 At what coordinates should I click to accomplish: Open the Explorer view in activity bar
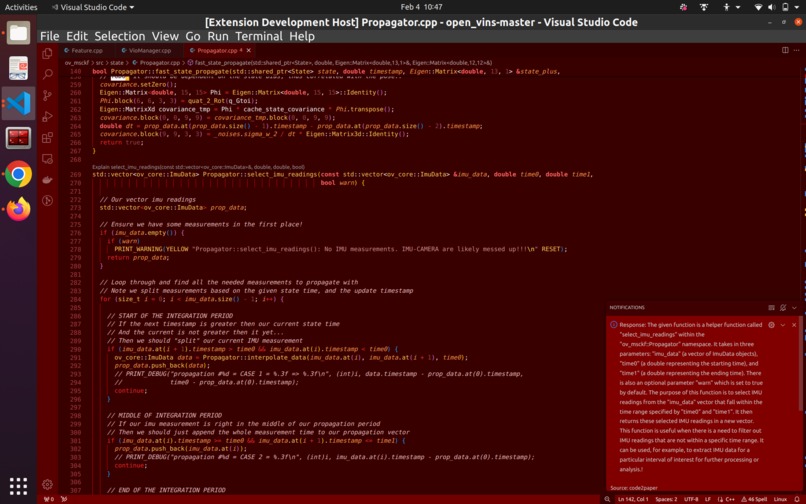pos(47,53)
